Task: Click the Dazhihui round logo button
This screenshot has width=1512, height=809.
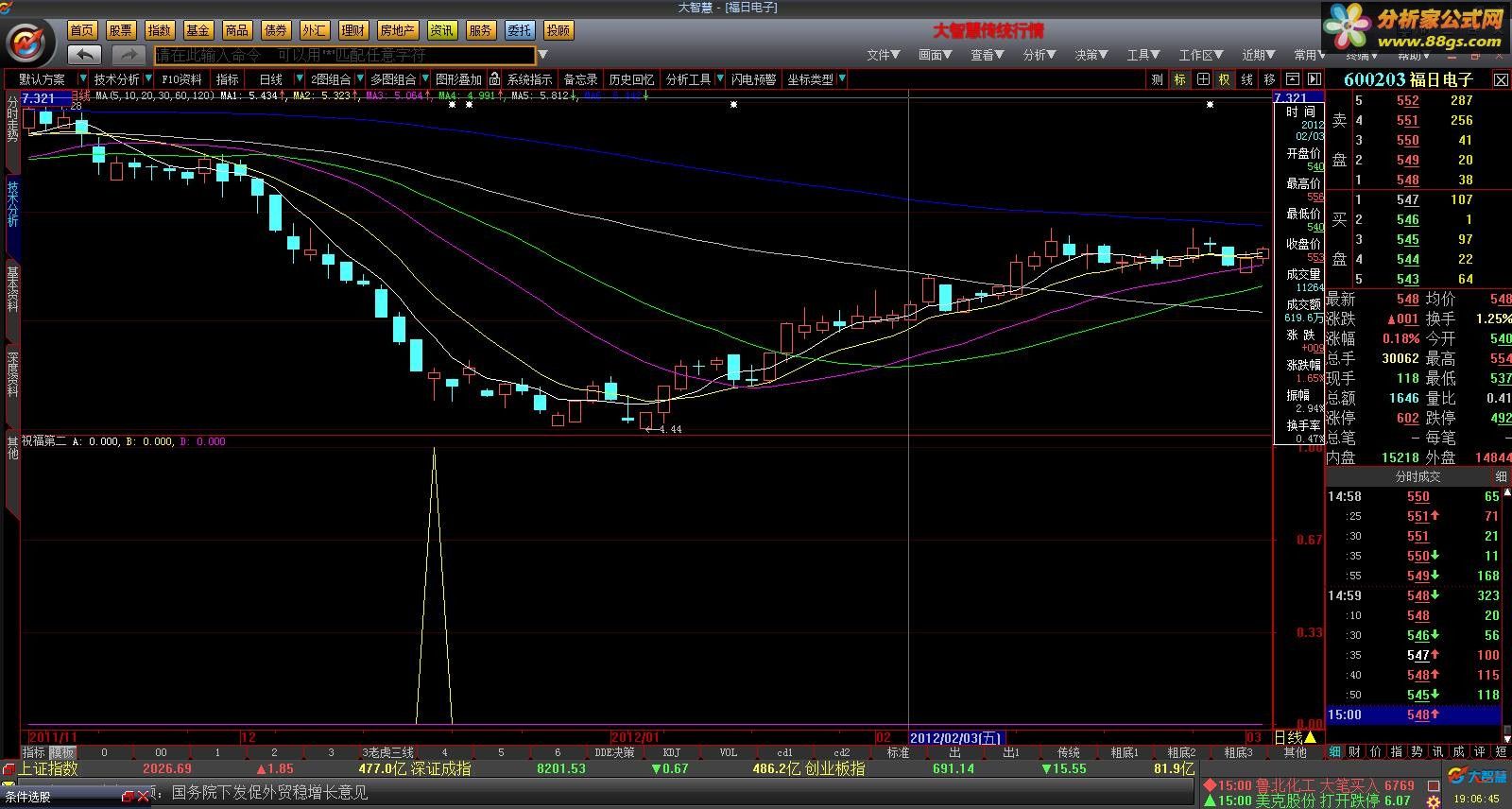Action: tap(28, 42)
